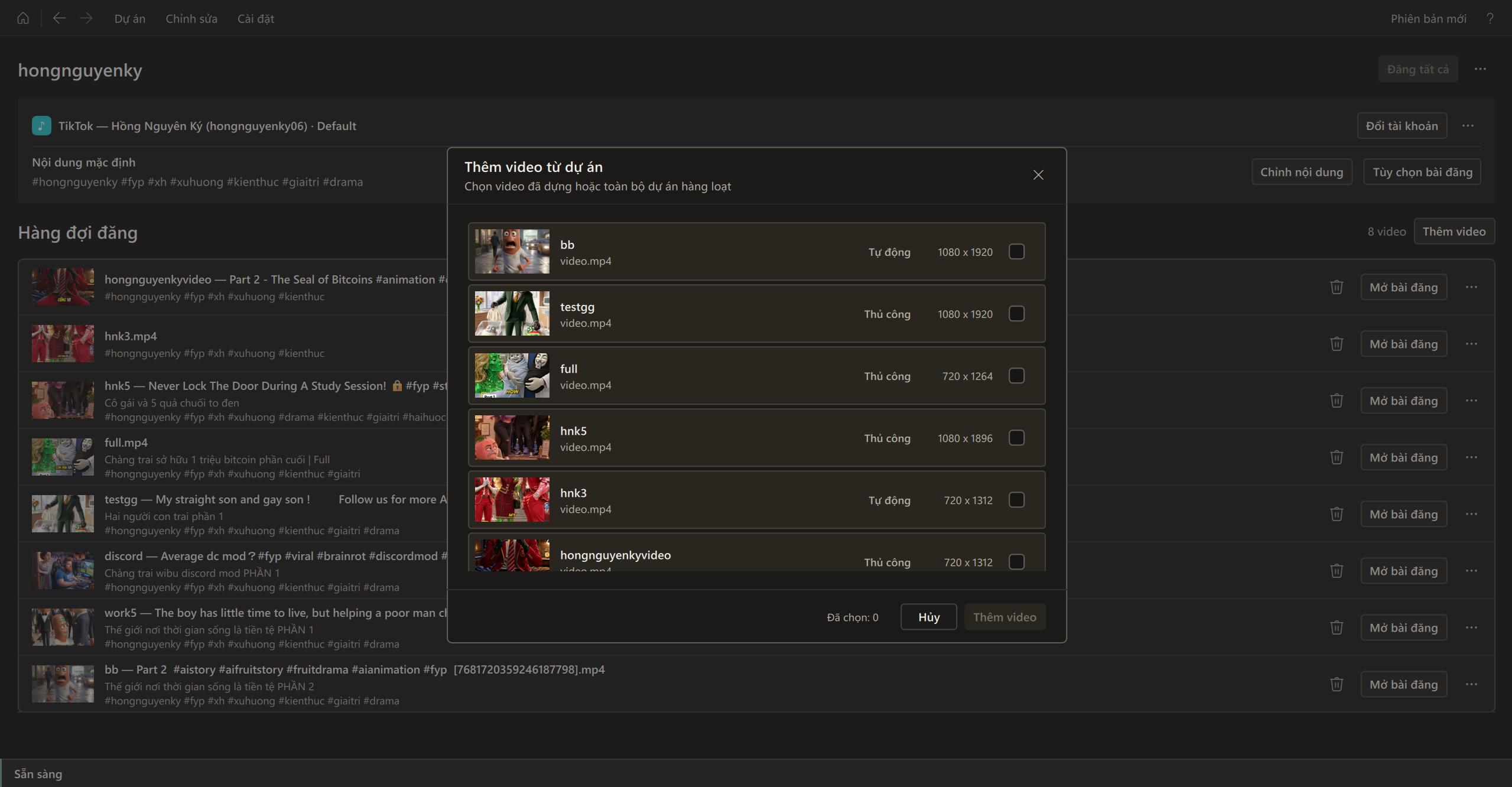Delete the bb Part 2 queue item
The width and height of the screenshot is (1512, 787).
1337,684
